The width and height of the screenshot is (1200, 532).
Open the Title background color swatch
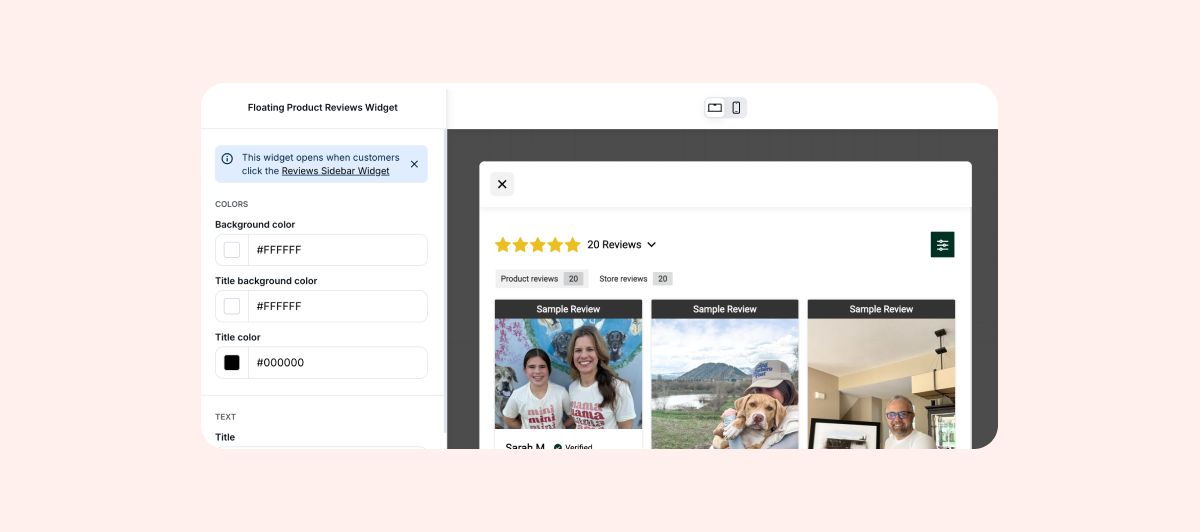click(x=232, y=306)
